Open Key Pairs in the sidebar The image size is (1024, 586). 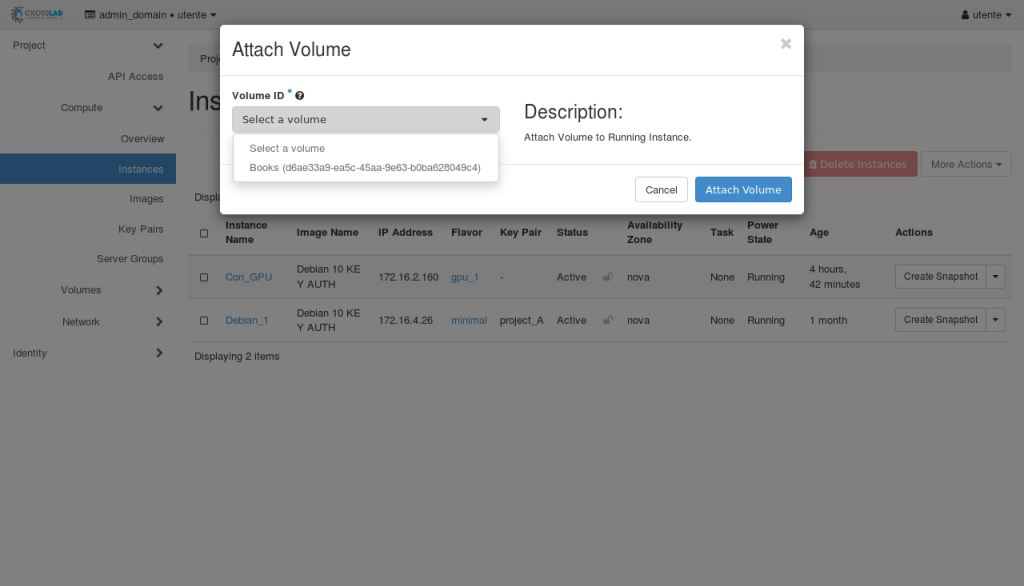140,229
